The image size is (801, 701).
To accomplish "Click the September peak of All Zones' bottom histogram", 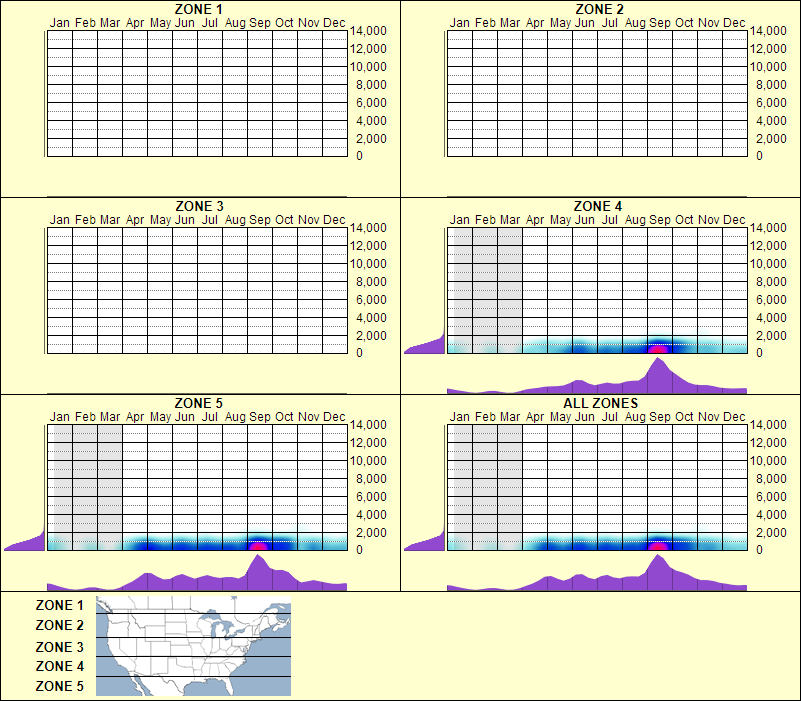I will [658, 570].
